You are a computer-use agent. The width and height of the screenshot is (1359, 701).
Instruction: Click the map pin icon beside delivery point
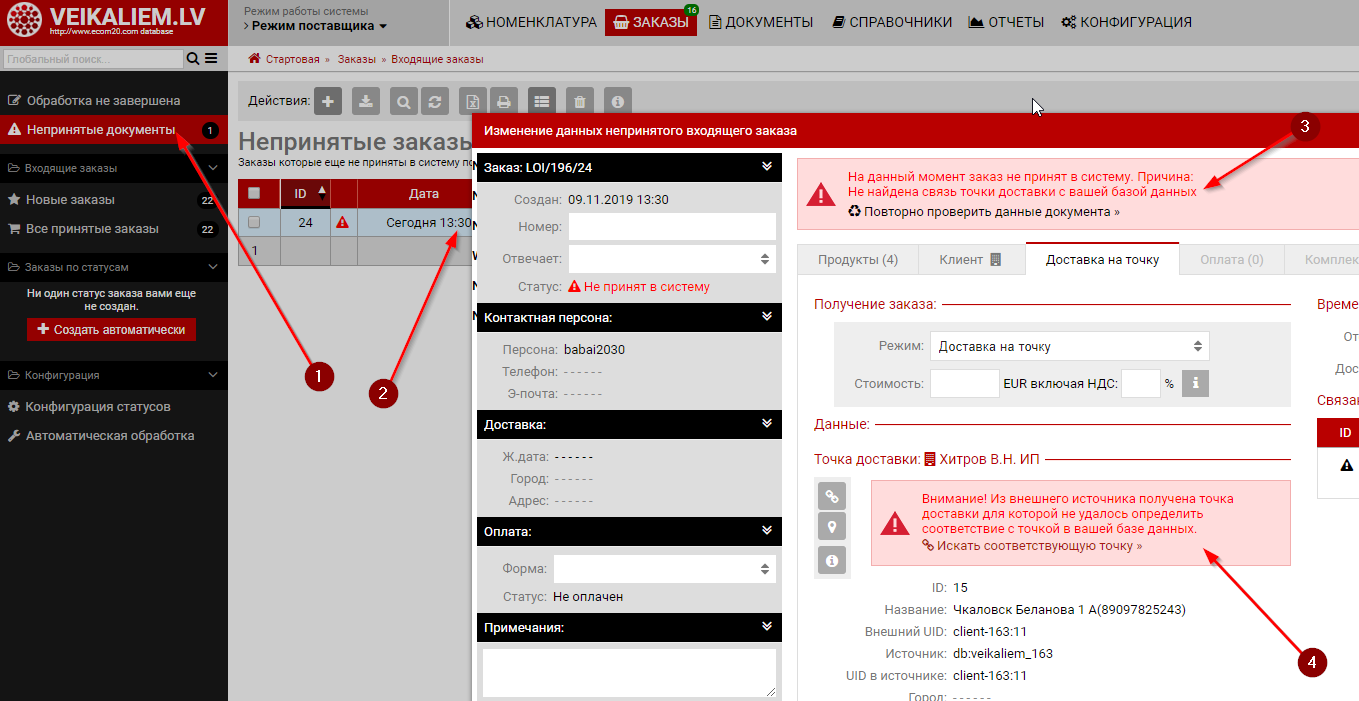[832, 527]
